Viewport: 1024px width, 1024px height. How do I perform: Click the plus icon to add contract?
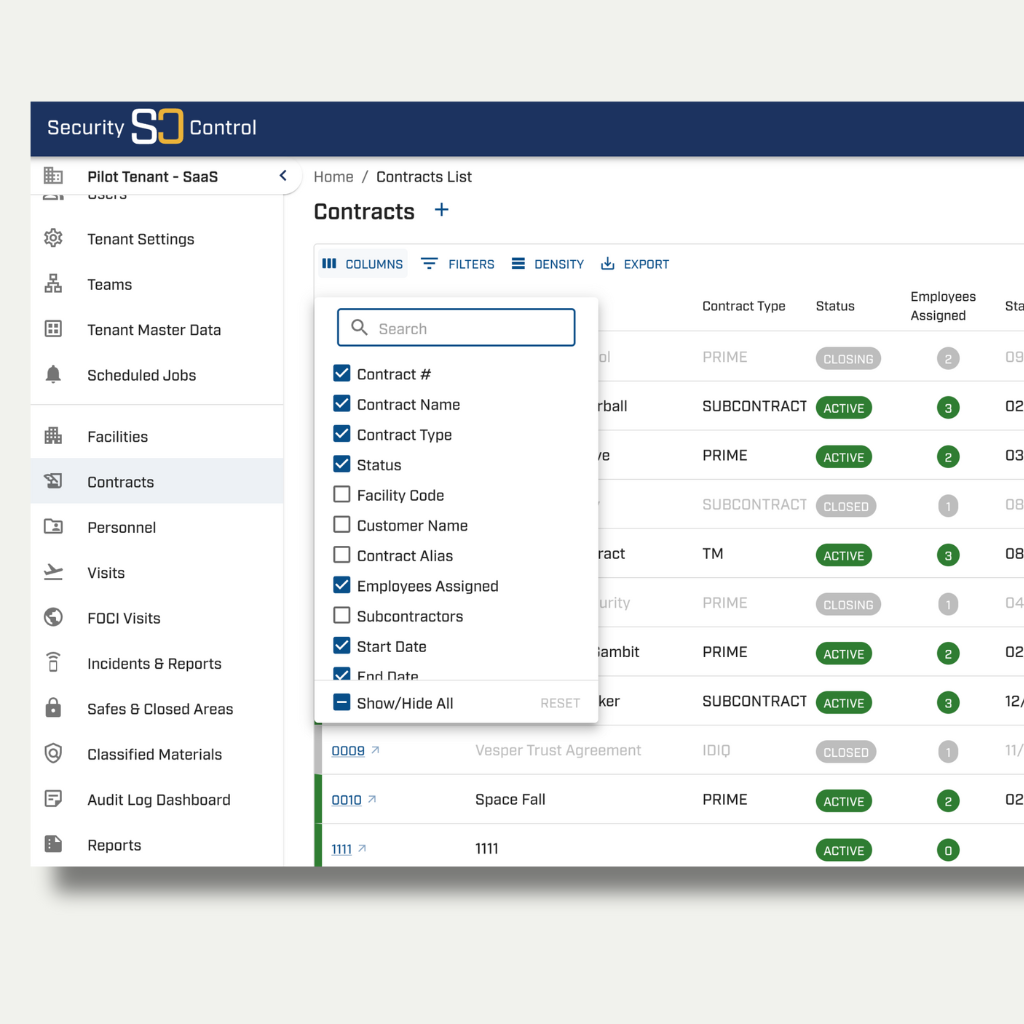pyautogui.click(x=441, y=210)
